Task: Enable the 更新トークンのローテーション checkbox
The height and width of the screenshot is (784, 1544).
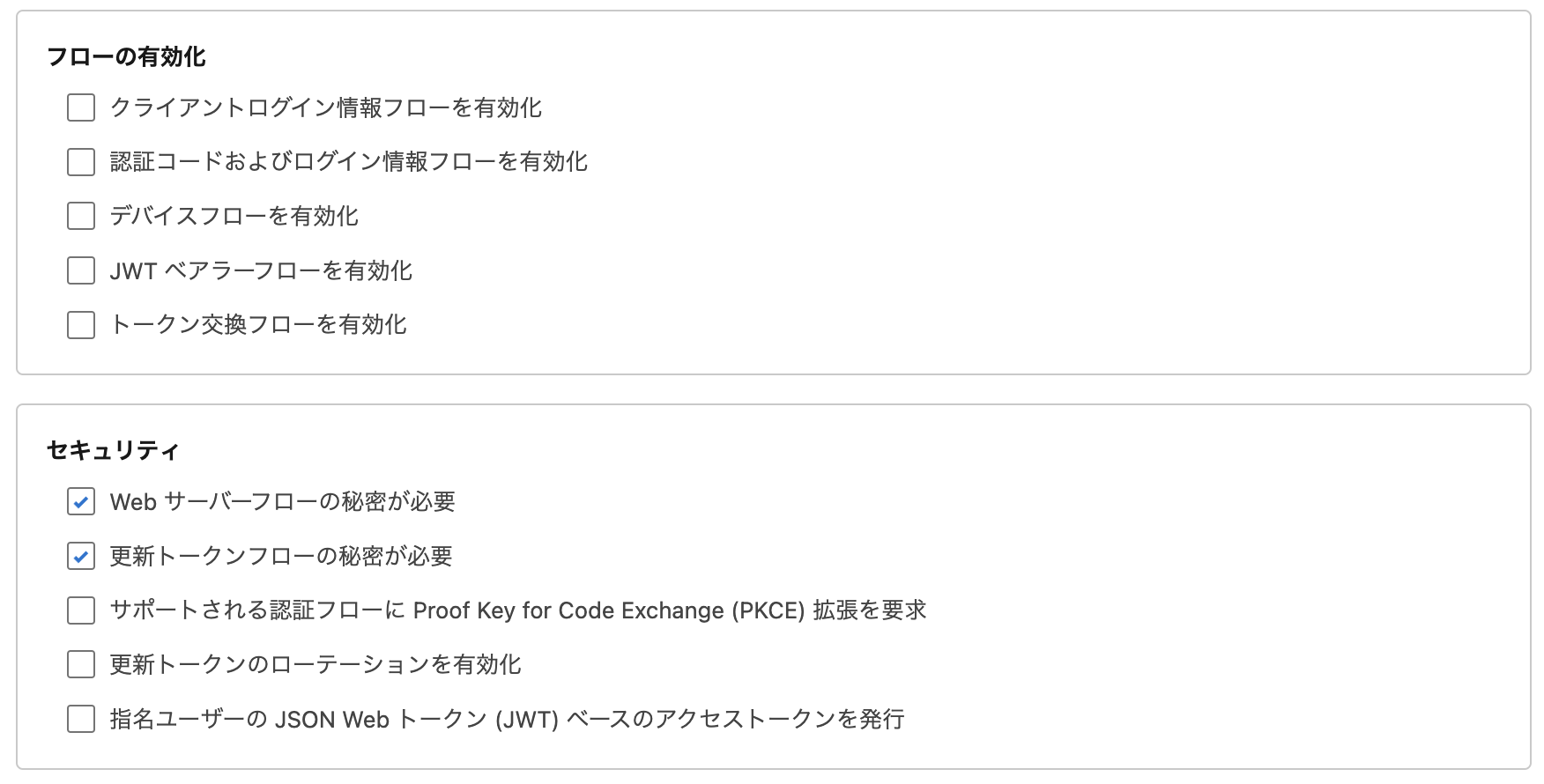Action: coord(81,665)
